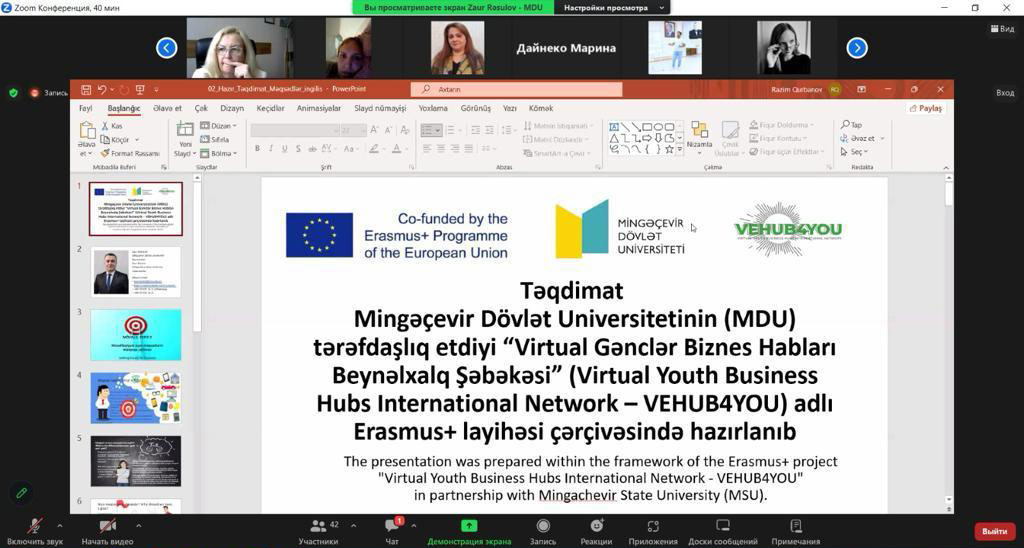Increase font size with the larger A icon
1024x548 pixels.
click(x=374, y=130)
